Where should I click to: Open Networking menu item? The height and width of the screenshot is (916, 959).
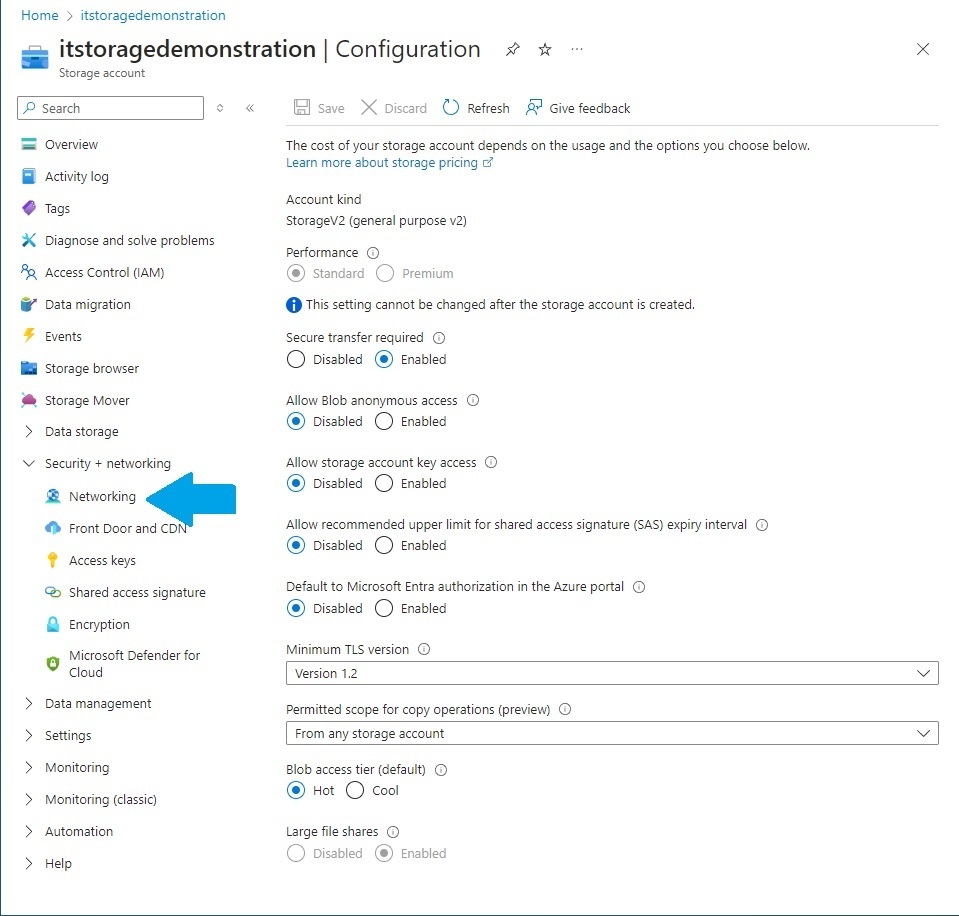(x=102, y=496)
